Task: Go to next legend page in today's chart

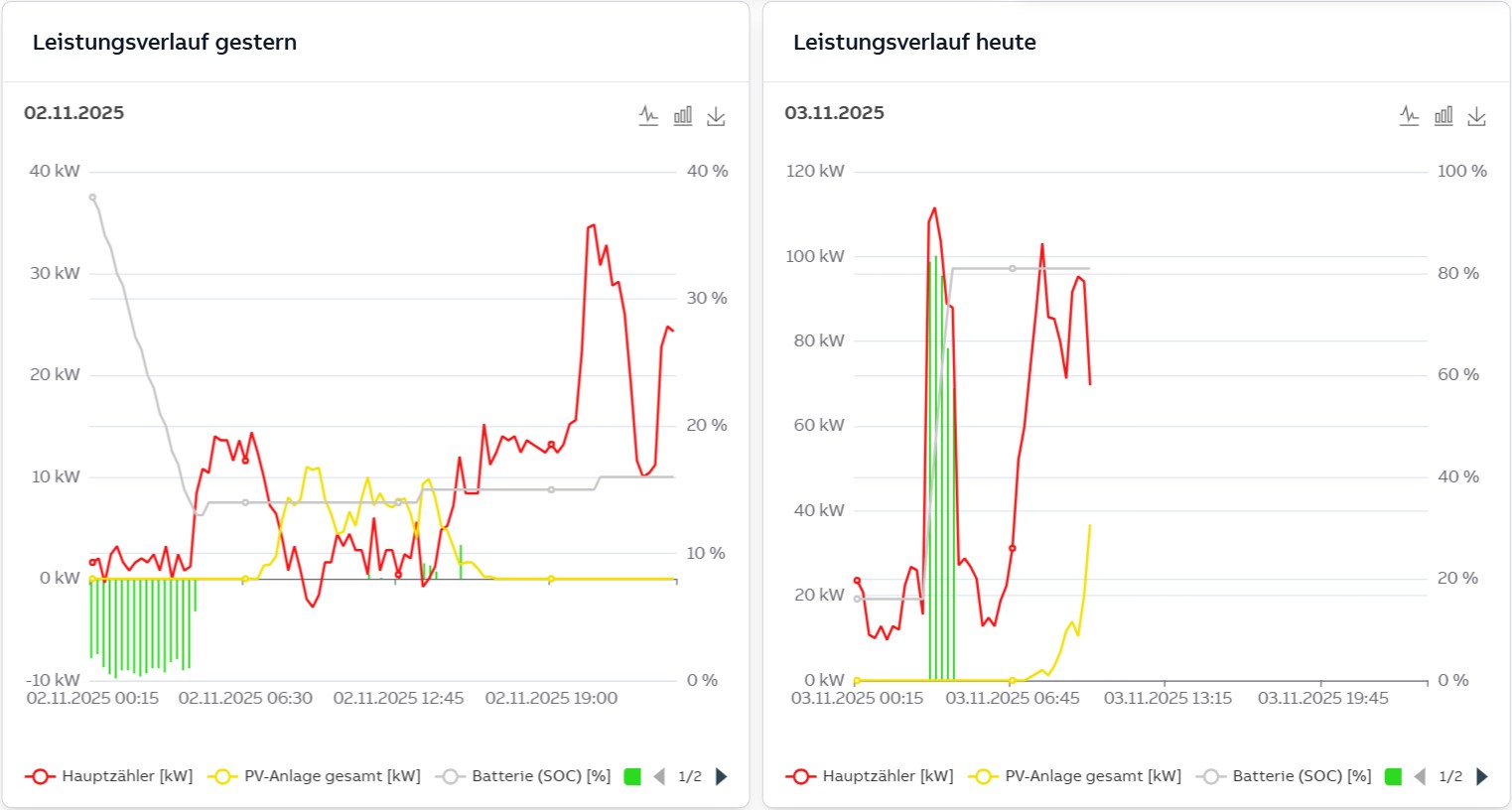Action: (x=1482, y=776)
